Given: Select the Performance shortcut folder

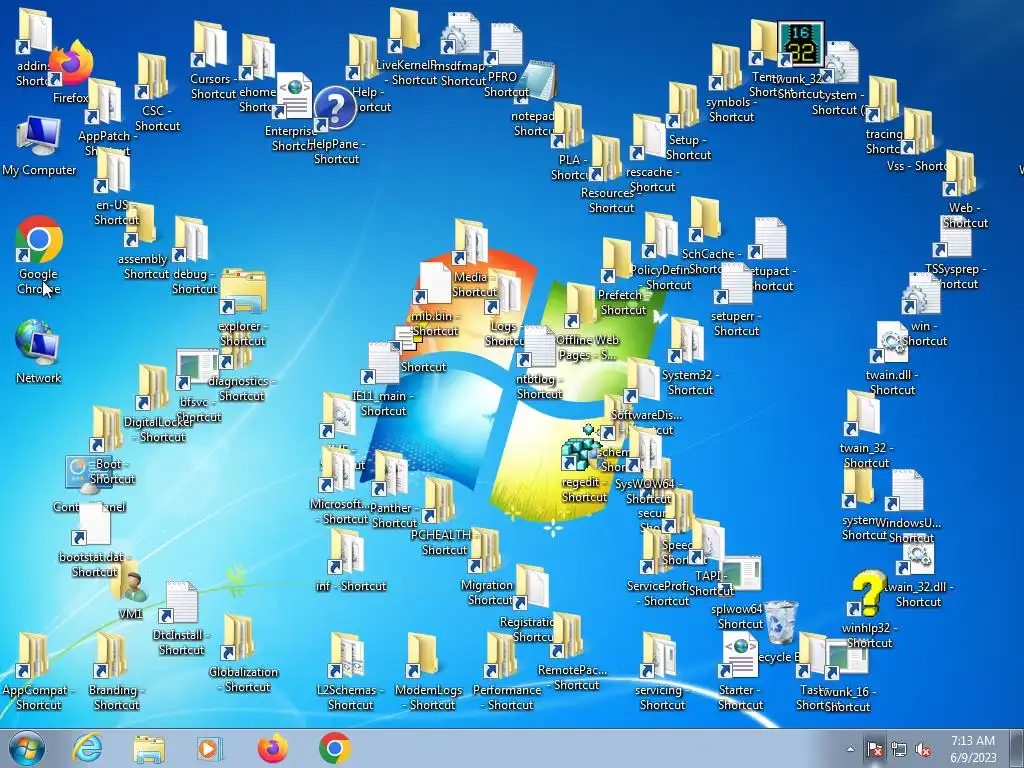Looking at the screenshot, I should [501, 656].
